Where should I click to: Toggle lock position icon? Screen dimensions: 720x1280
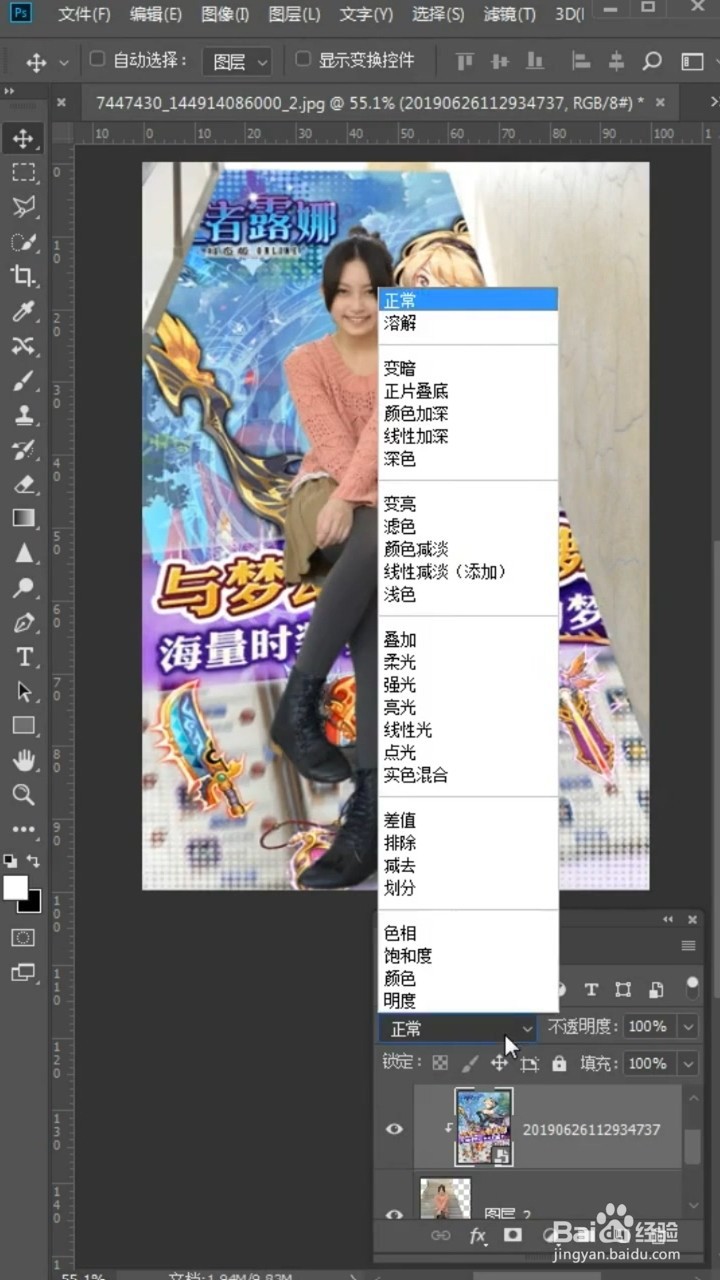coord(499,1063)
